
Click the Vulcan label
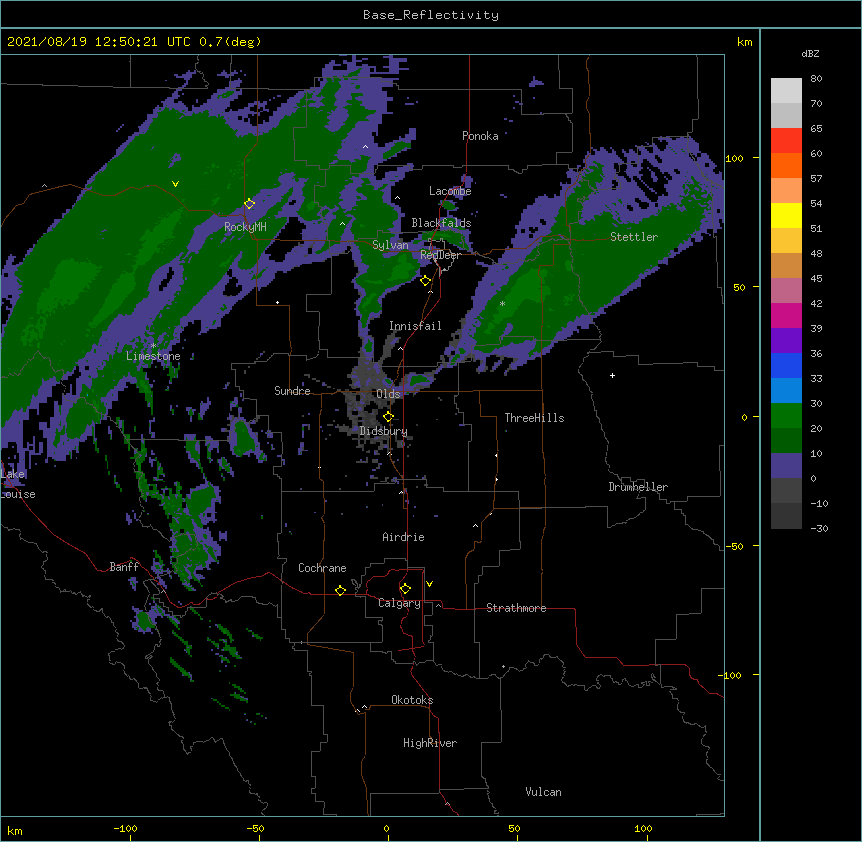543,792
